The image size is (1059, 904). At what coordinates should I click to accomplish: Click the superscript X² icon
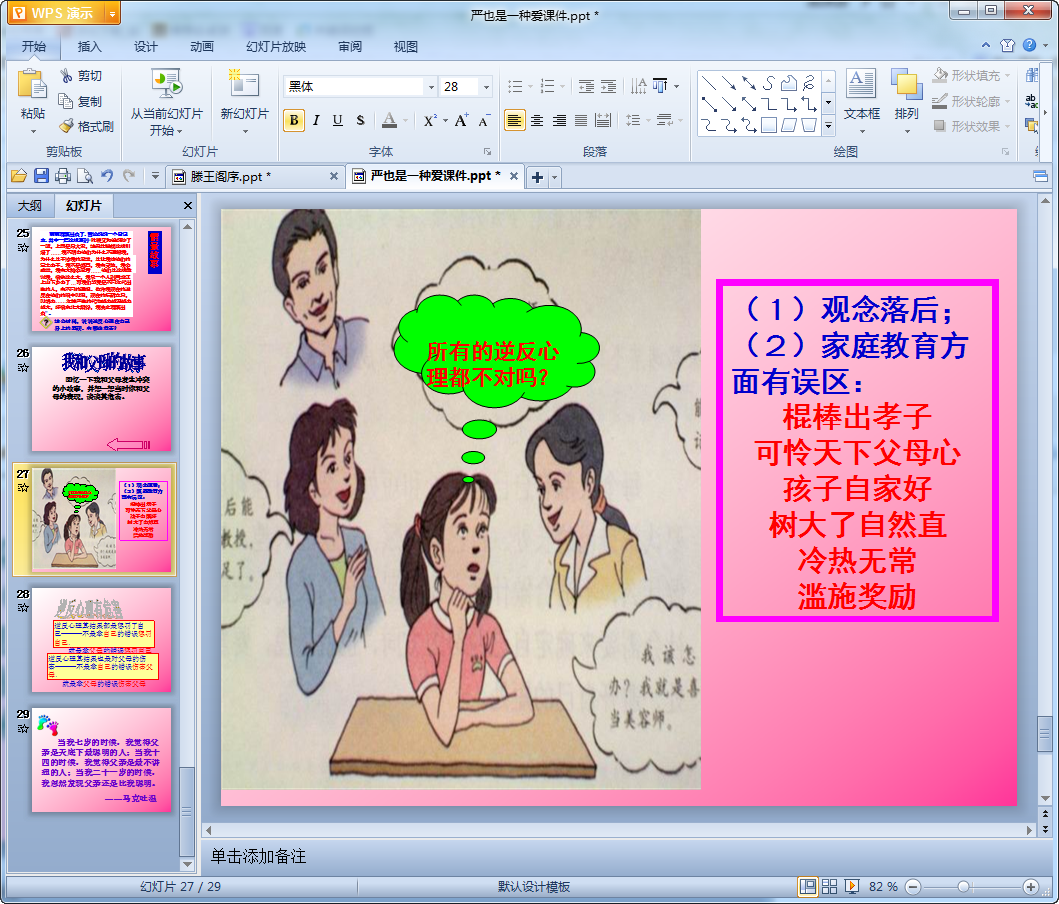coord(430,121)
